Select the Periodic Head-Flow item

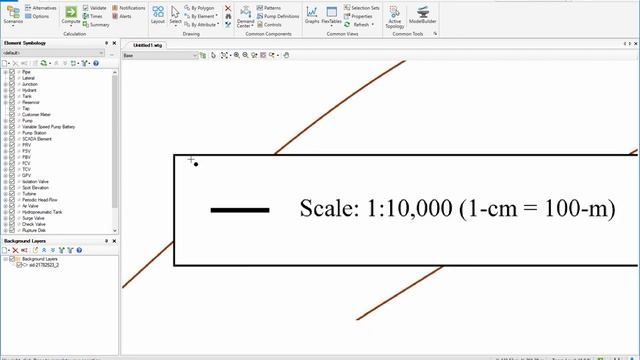tap(40, 200)
